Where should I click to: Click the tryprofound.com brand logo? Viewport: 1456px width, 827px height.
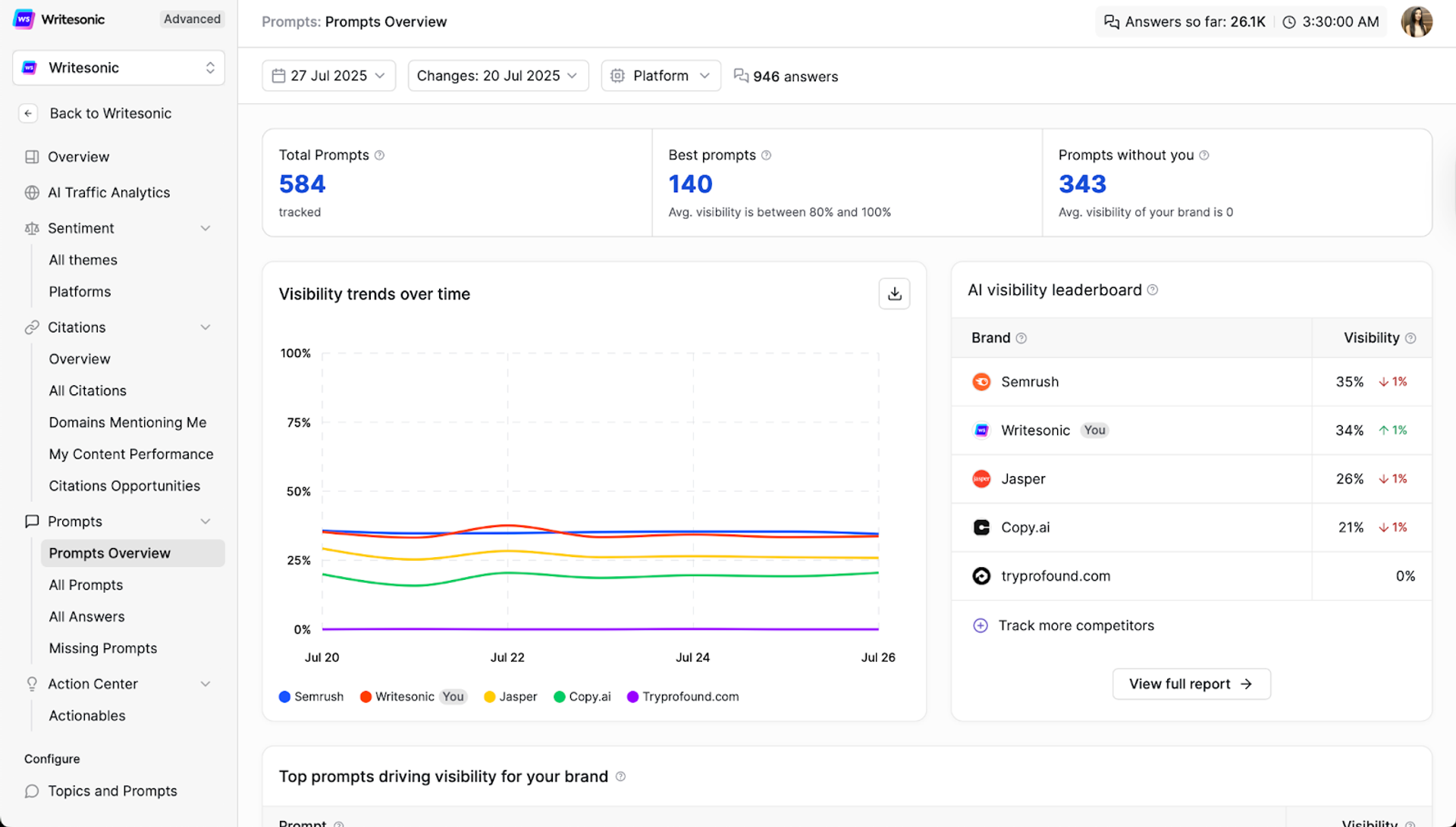tap(981, 576)
